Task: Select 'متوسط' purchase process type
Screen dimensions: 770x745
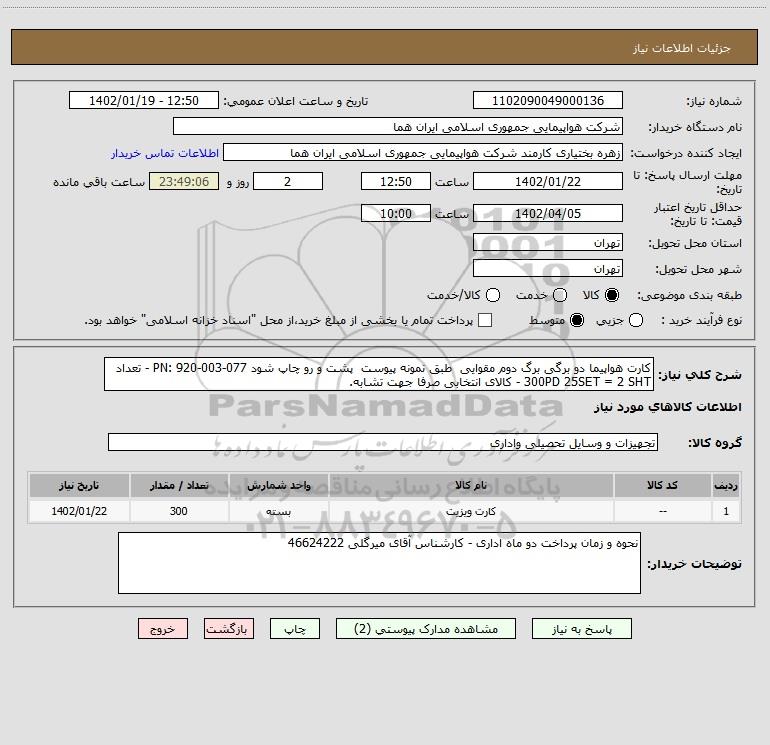Action: (561, 320)
